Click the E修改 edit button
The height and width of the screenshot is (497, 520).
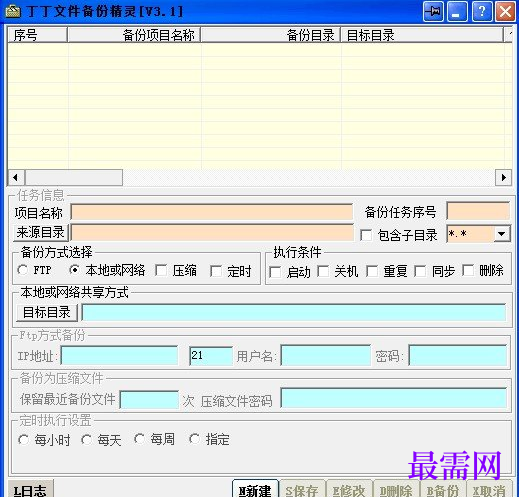coord(349,489)
